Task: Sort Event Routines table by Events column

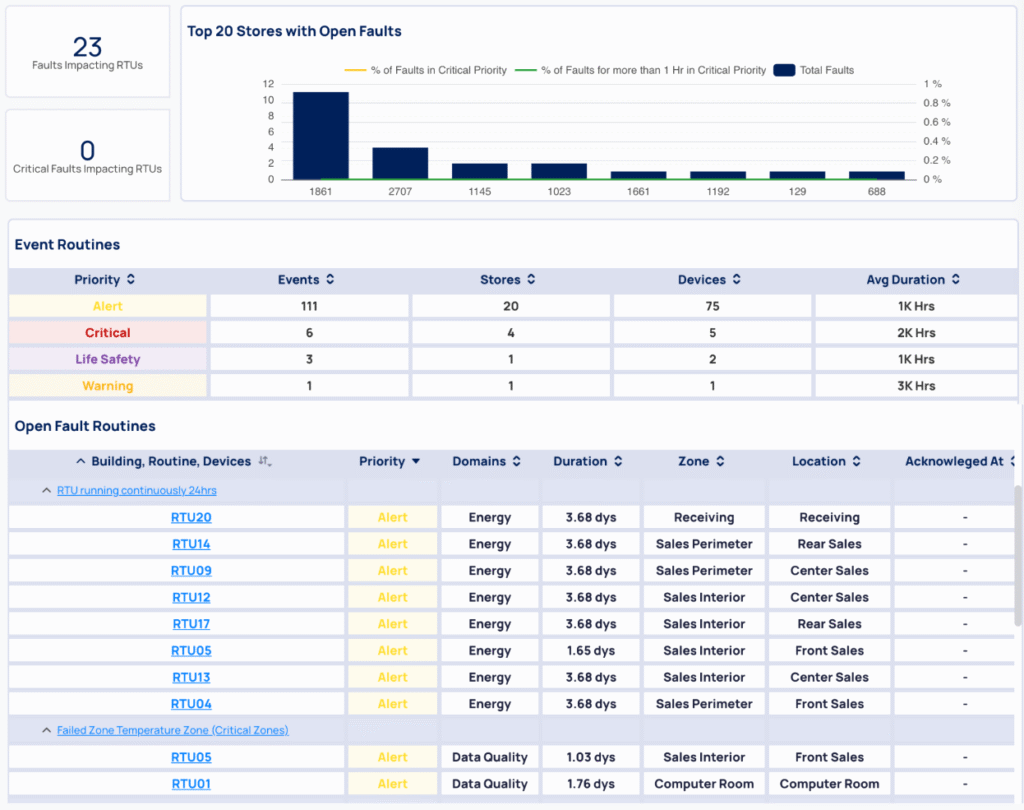Action: (330, 280)
